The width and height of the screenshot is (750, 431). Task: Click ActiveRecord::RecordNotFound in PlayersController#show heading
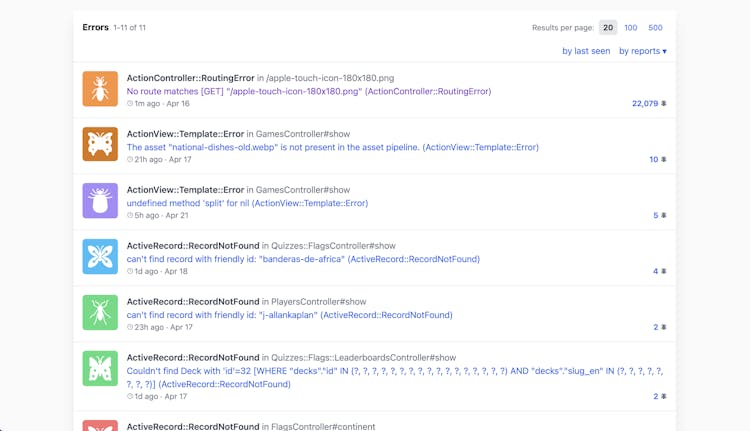pos(246,302)
